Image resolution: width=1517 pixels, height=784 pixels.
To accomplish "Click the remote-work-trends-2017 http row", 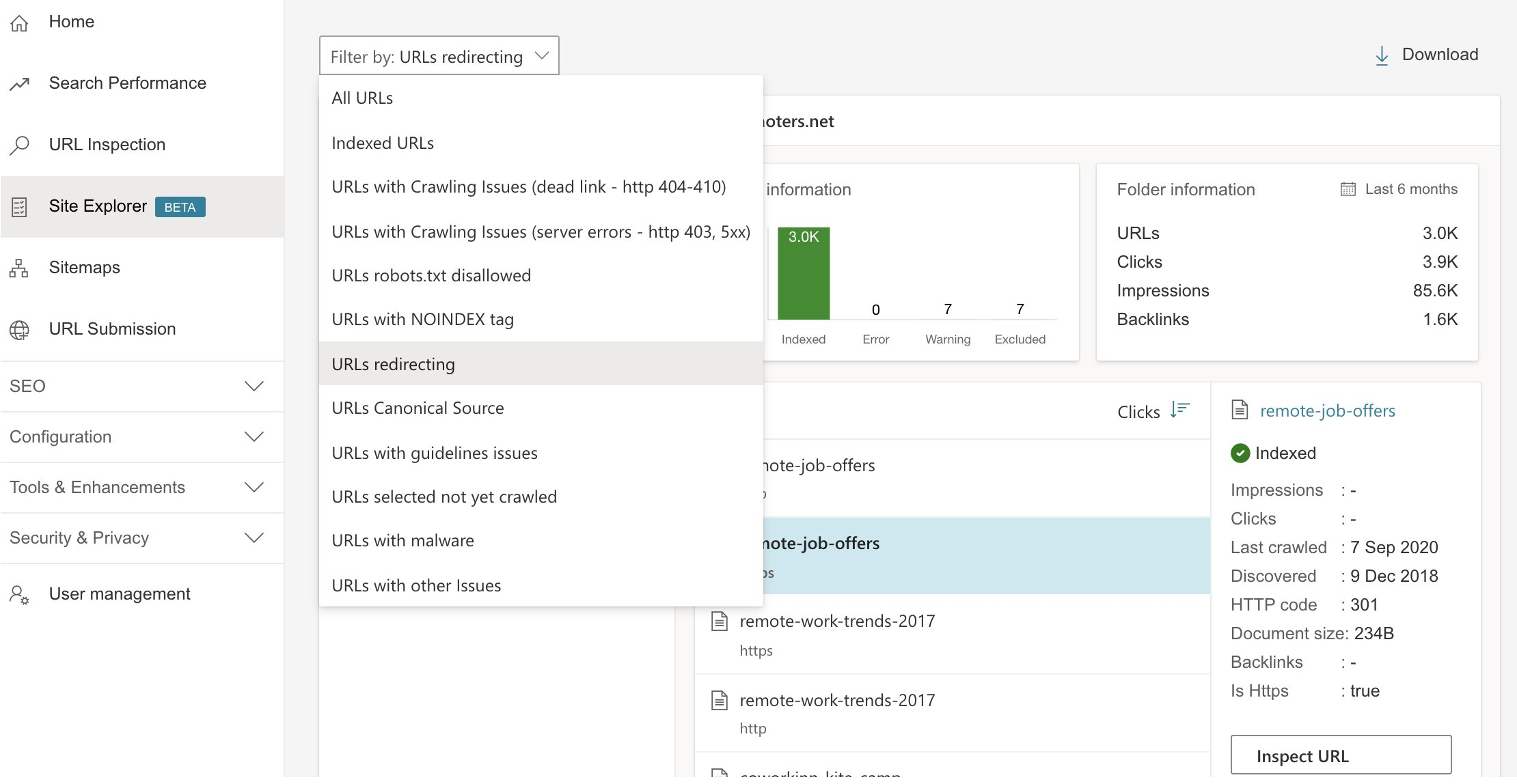I will click(x=953, y=714).
